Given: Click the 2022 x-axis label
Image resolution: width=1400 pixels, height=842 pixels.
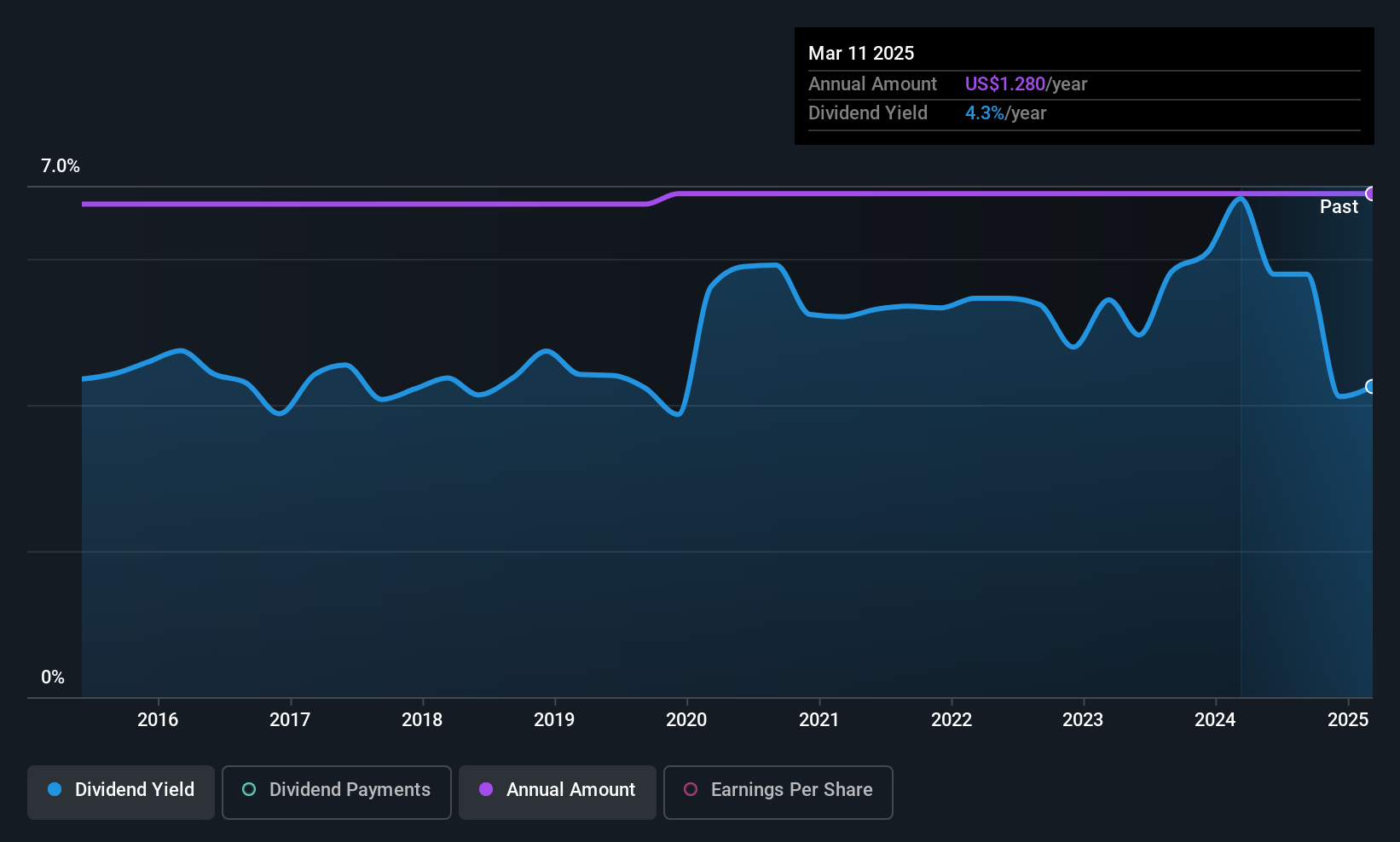Looking at the screenshot, I should [952, 719].
